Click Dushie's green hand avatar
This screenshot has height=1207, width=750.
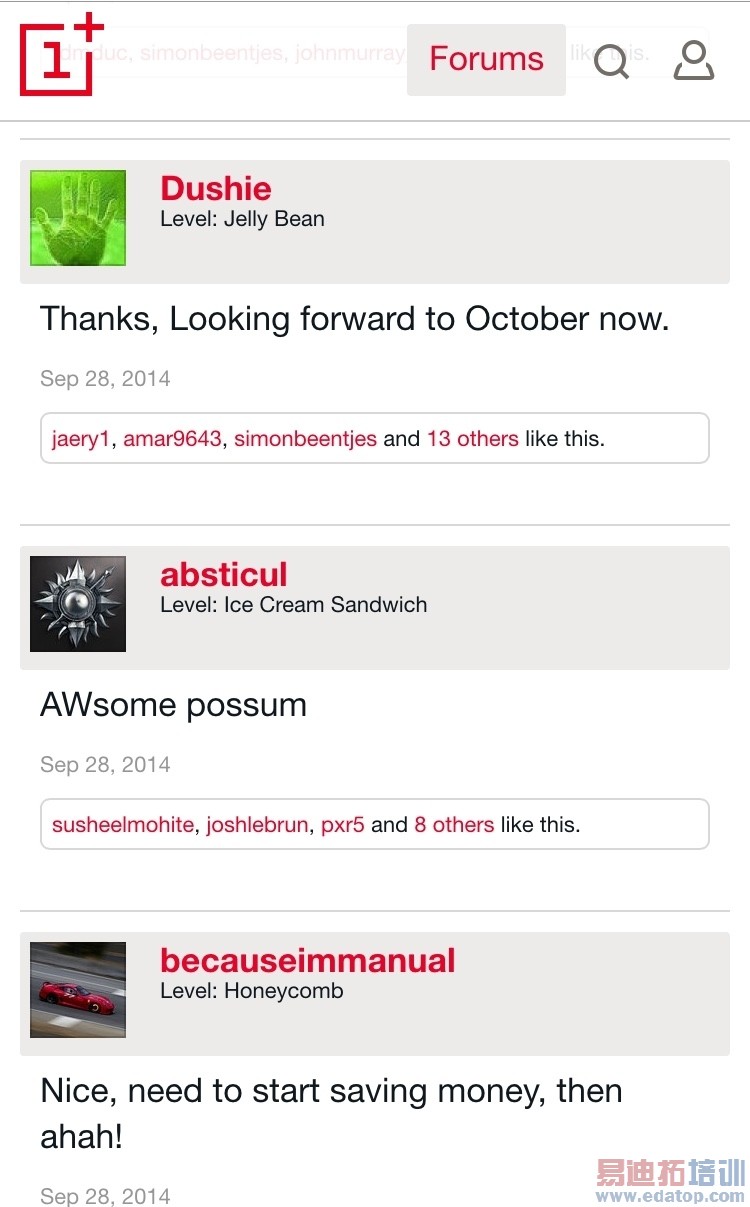click(78, 218)
